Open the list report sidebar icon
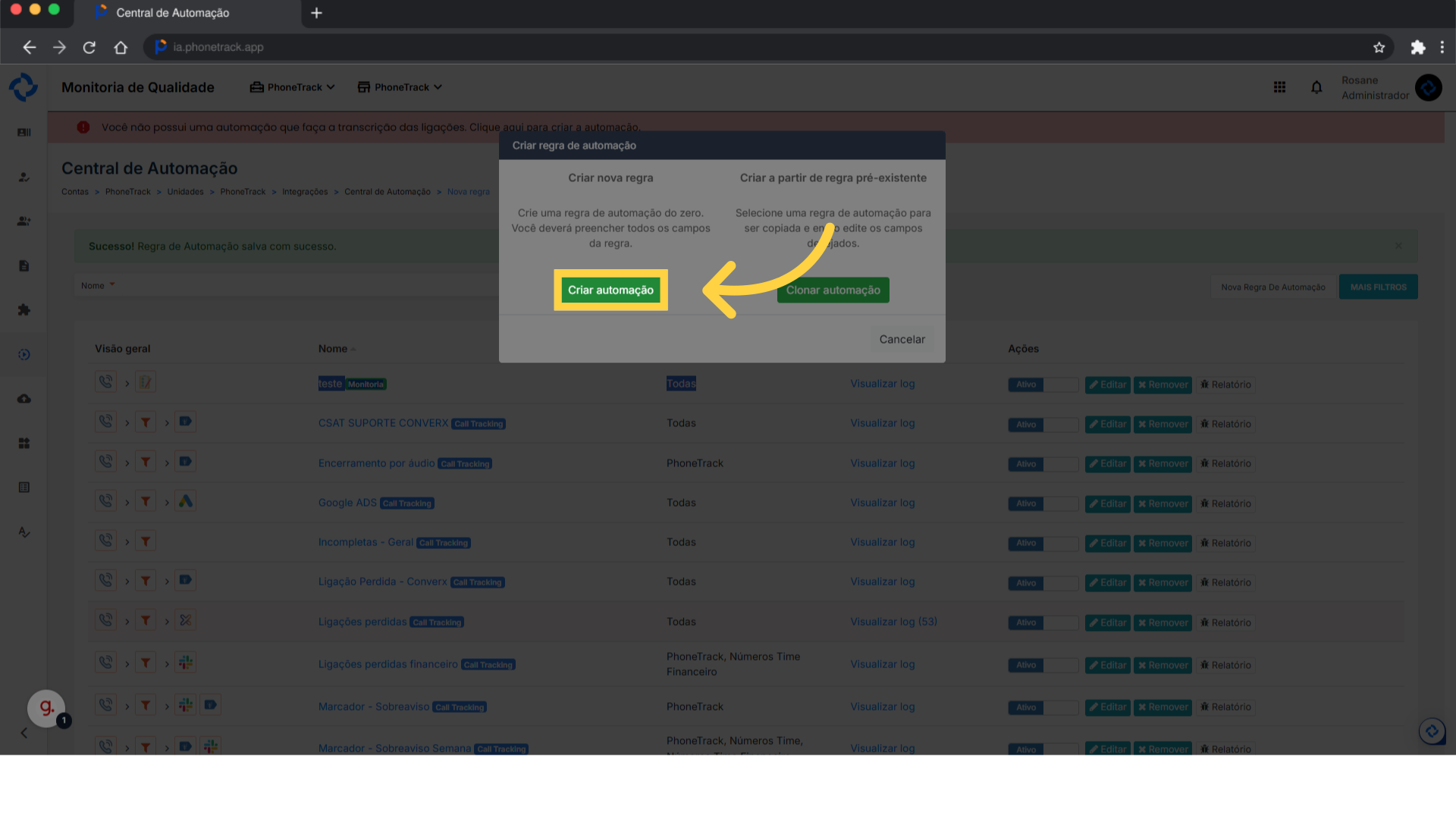Viewport: 1456px width, 819px height. coord(24,487)
